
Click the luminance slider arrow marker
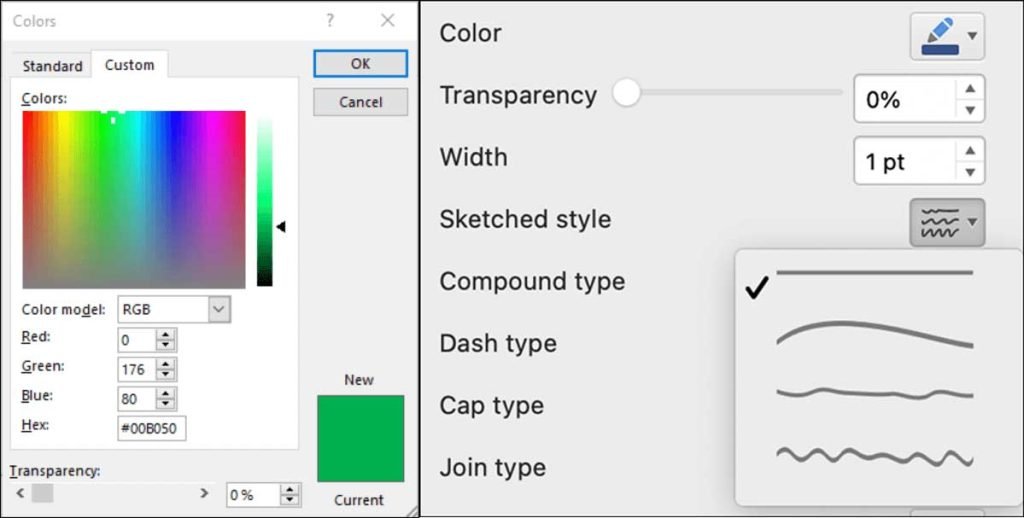tap(281, 227)
